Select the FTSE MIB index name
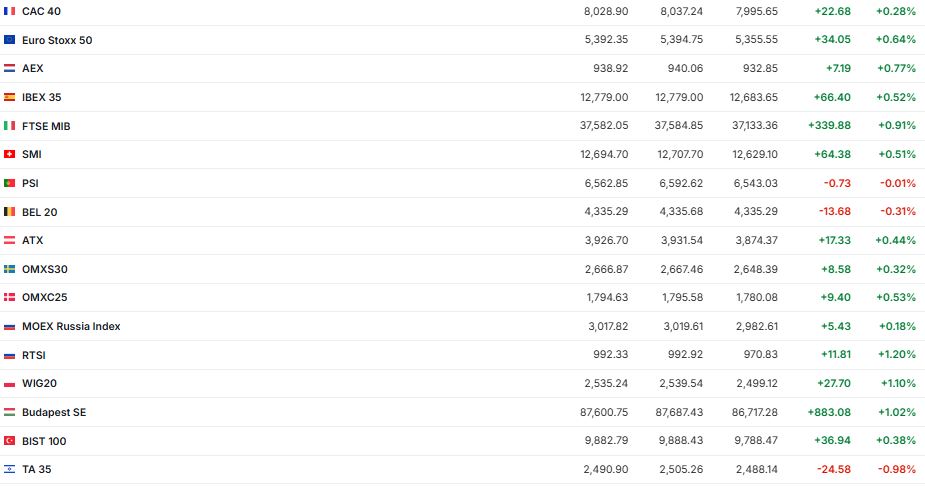The width and height of the screenshot is (925, 488). (x=46, y=126)
